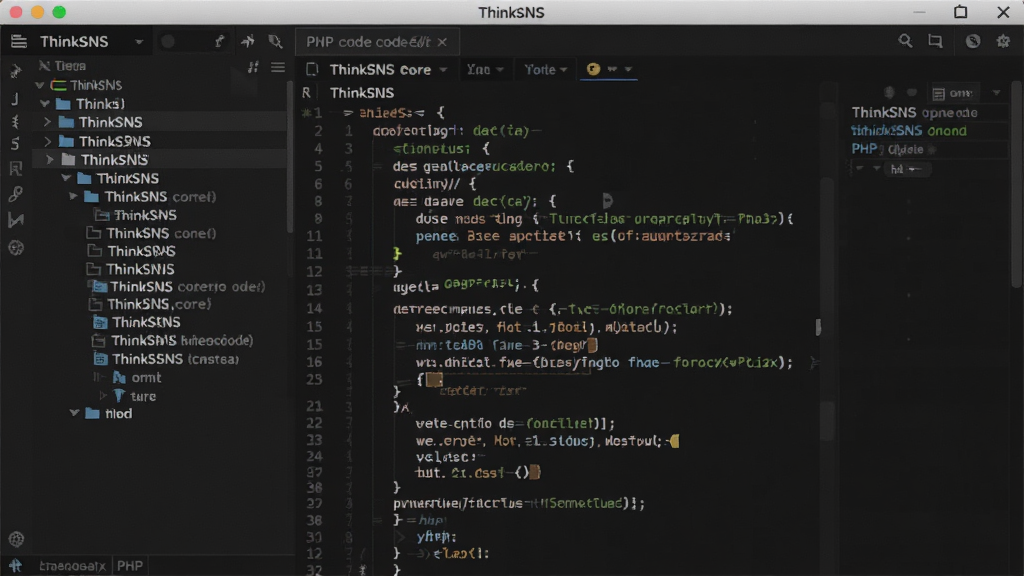
Task: Click the S icon in left sidebar
Action: (x=16, y=144)
